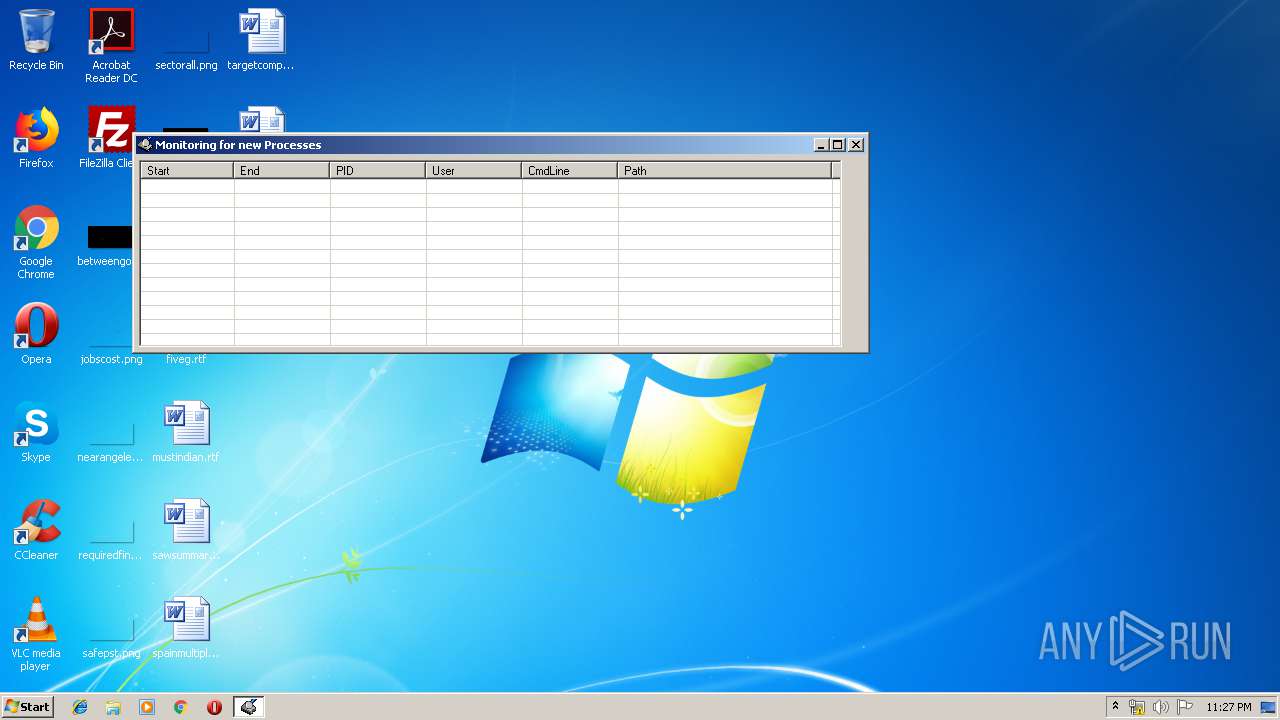This screenshot has width=1280, height=720.
Task: Open Windows Media Player from the taskbar
Action: 147,707
